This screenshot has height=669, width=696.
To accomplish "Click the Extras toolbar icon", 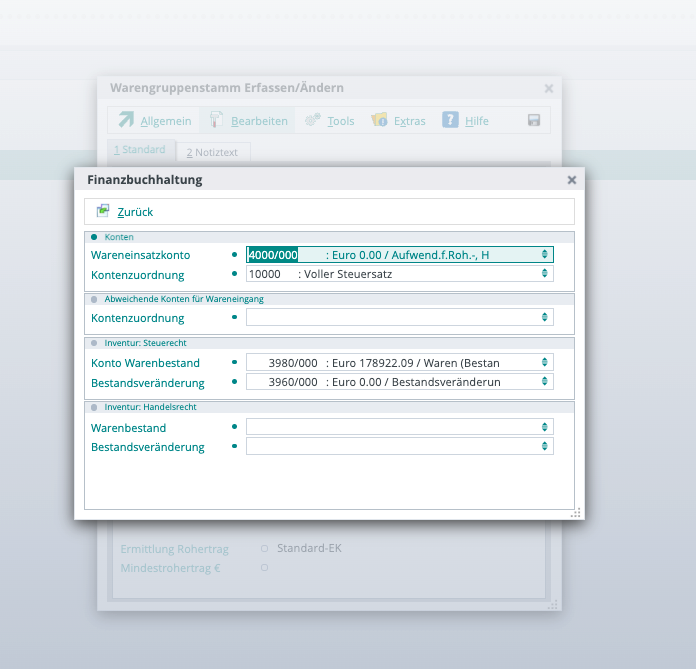I will pyautogui.click(x=379, y=120).
